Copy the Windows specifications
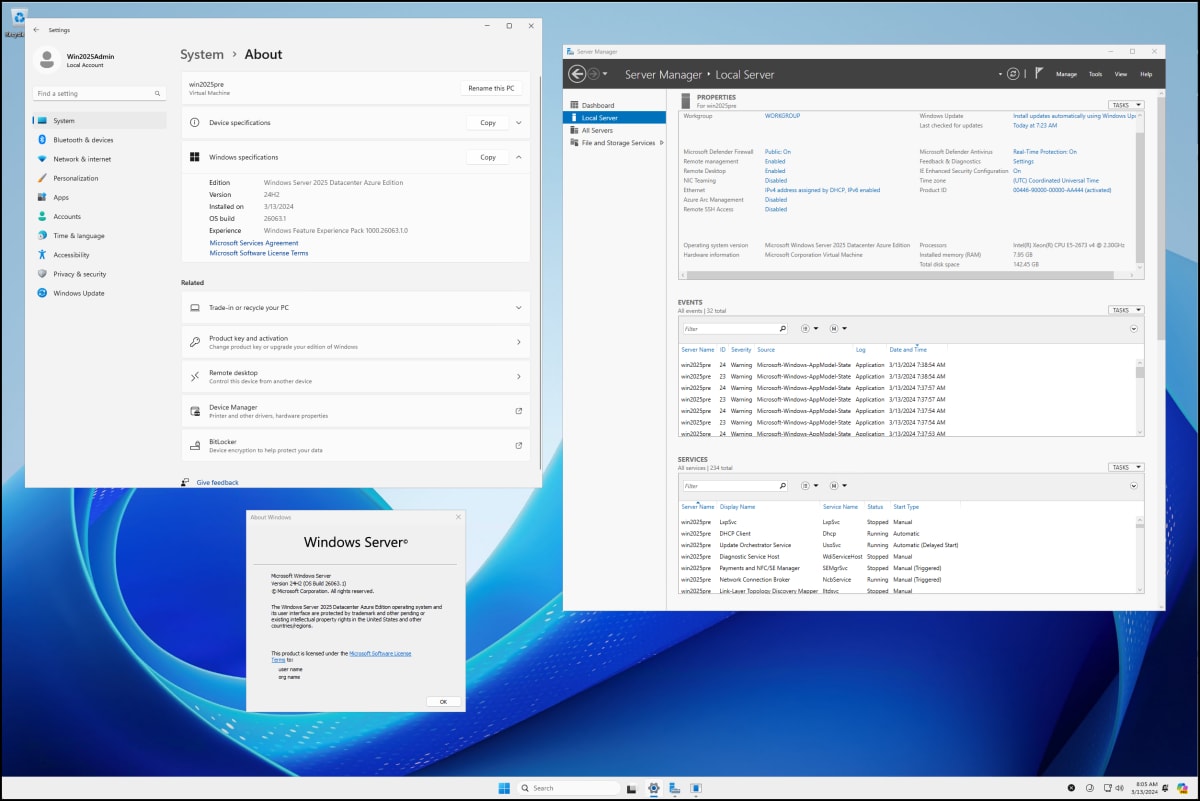The width and height of the screenshot is (1200, 801). pyautogui.click(x=488, y=157)
